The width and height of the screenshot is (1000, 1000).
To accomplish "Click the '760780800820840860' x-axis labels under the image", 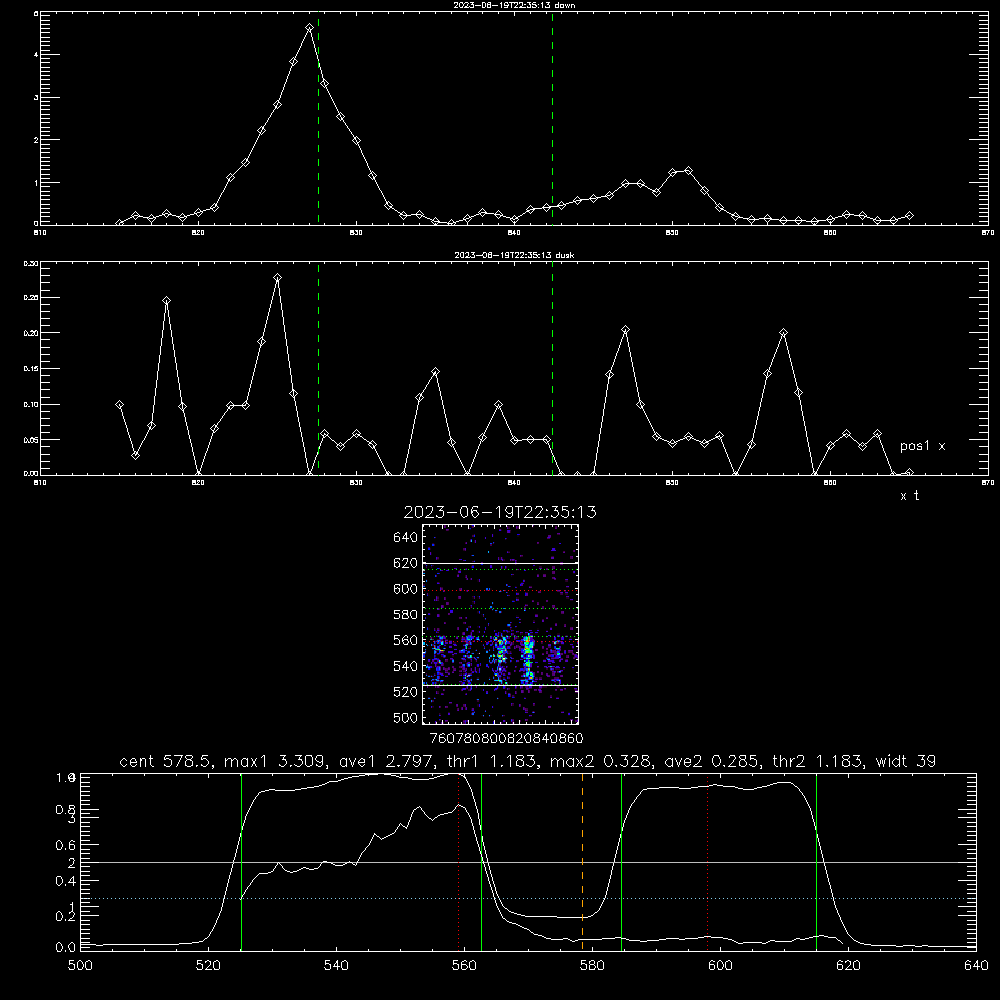I will click(x=506, y=739).
